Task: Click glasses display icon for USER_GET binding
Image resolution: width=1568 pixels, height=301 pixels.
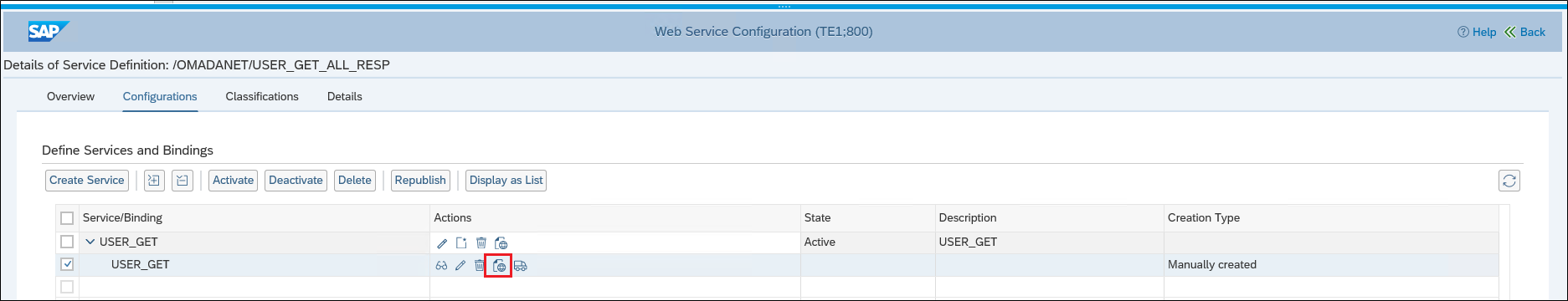Action: pyautogui.click(x=441, y=266)
